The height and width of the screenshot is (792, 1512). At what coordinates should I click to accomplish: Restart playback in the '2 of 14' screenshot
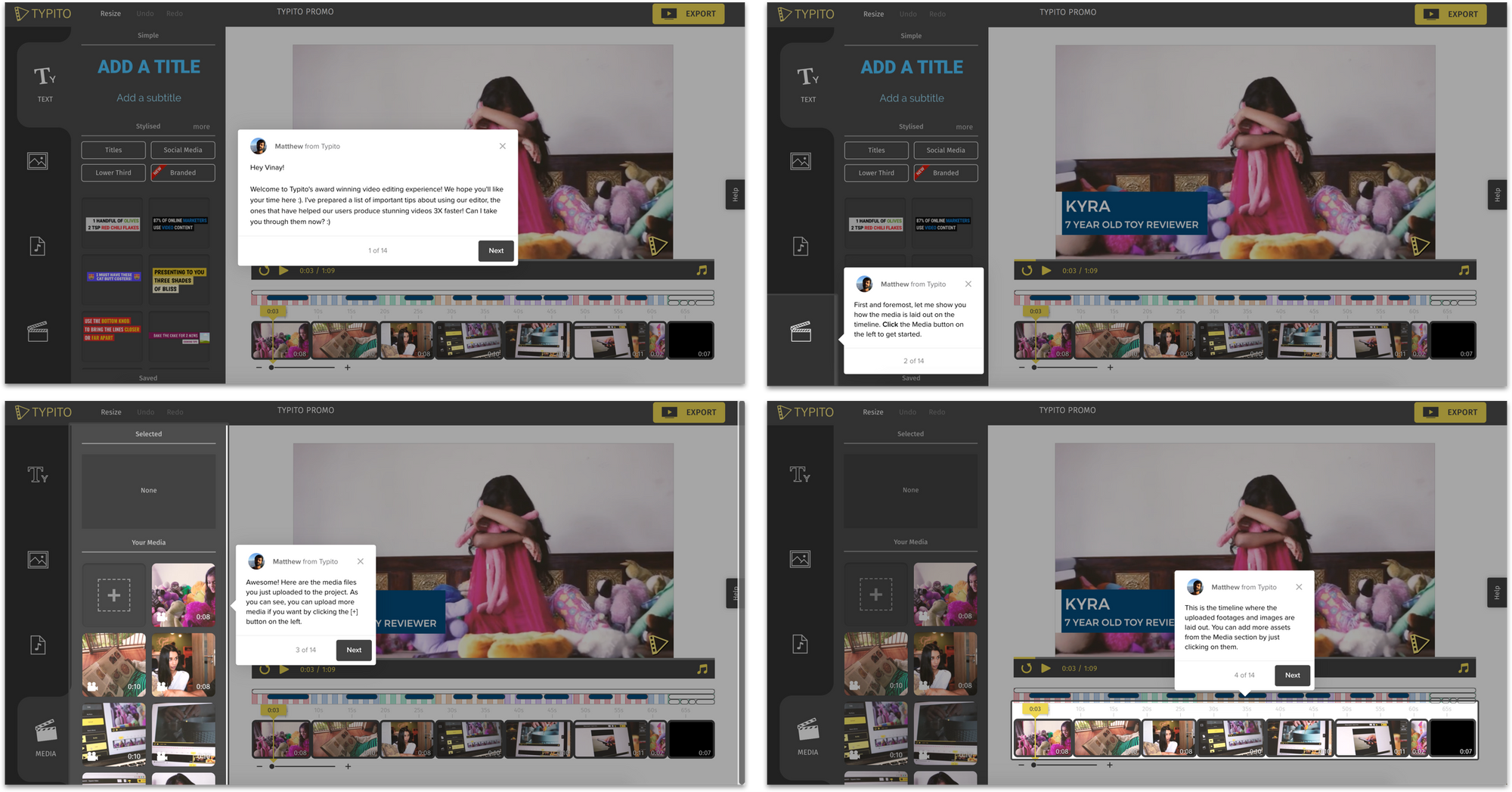point(1027,270)
